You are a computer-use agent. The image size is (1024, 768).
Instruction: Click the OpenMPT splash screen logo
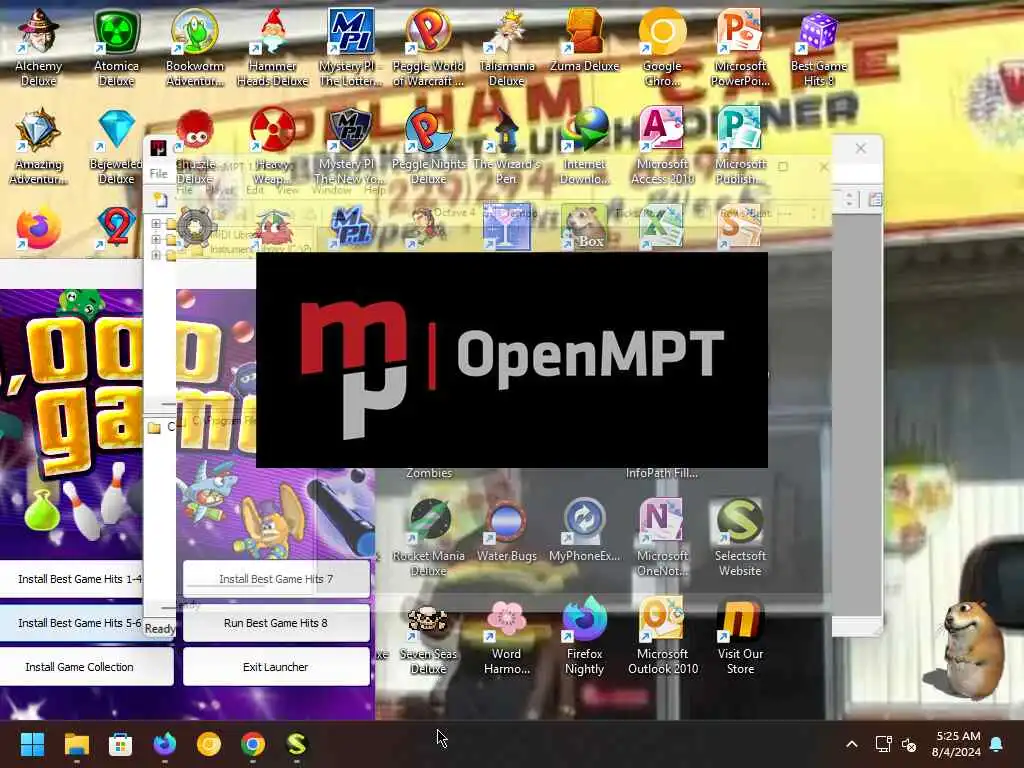(x=511, y=360)
